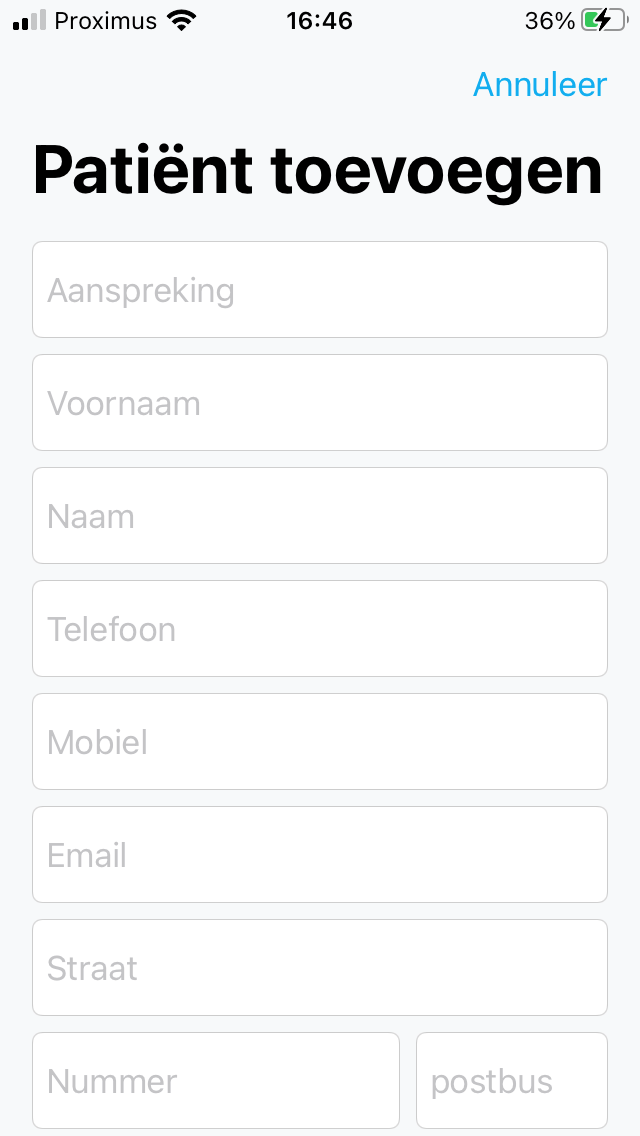Tap the 36% battery percentage
Viewport: 640px width, 1136px height.
549,21
